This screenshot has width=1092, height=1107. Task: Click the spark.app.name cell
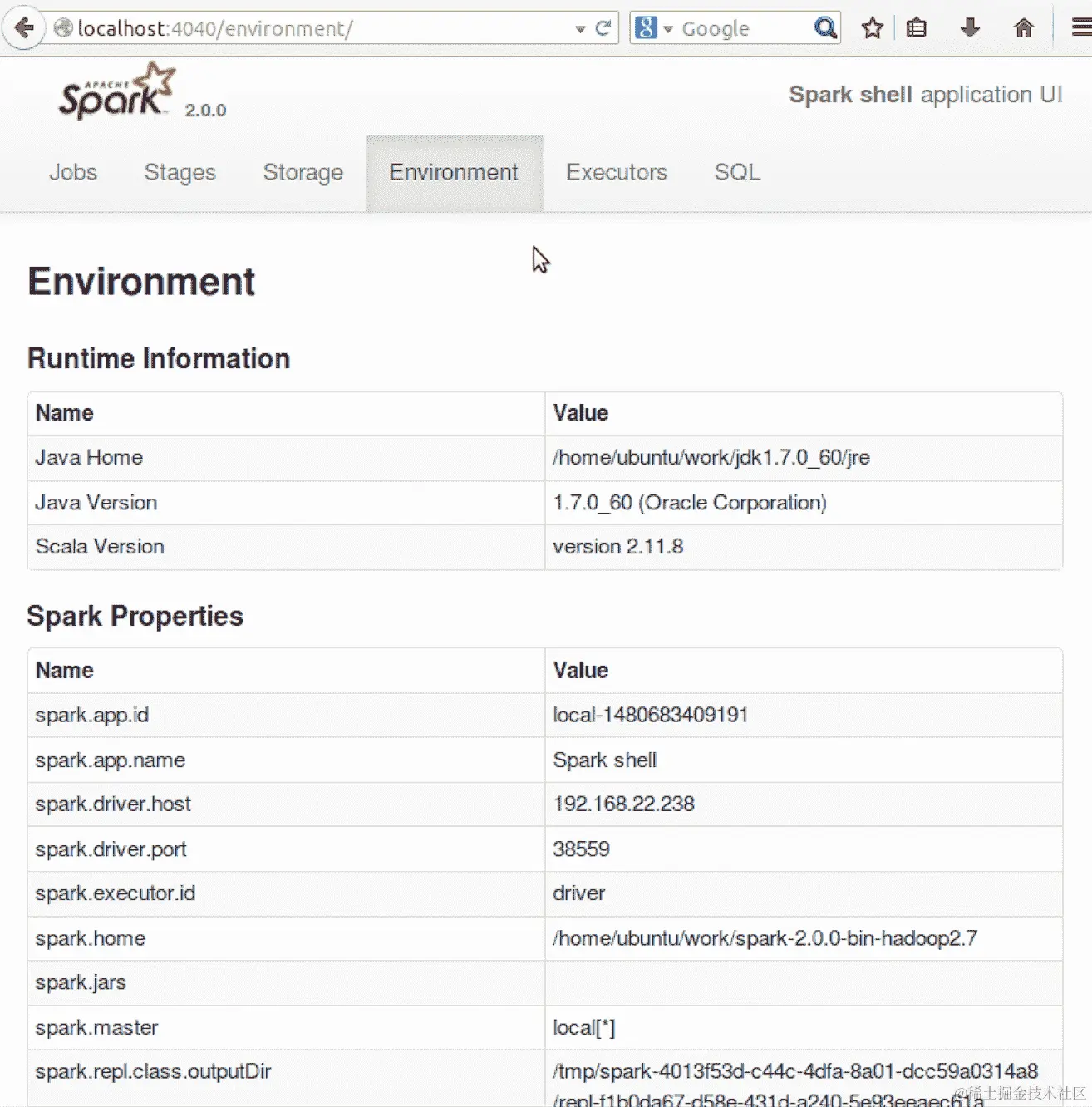286,760
